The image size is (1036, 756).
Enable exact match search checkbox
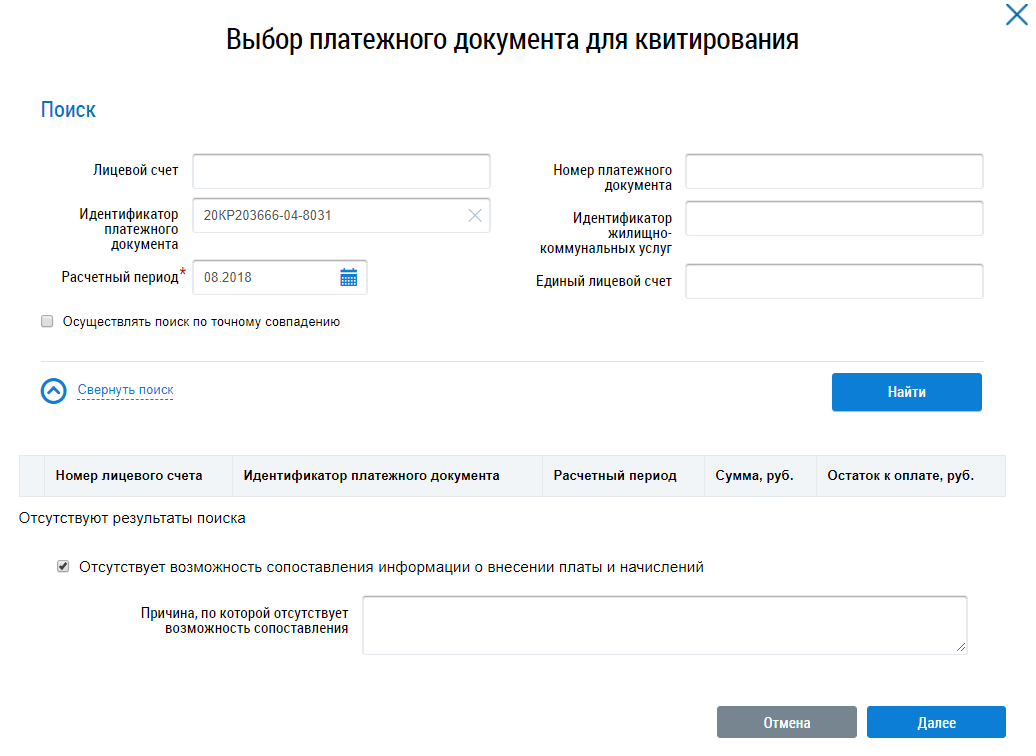[x=47, y=322]
